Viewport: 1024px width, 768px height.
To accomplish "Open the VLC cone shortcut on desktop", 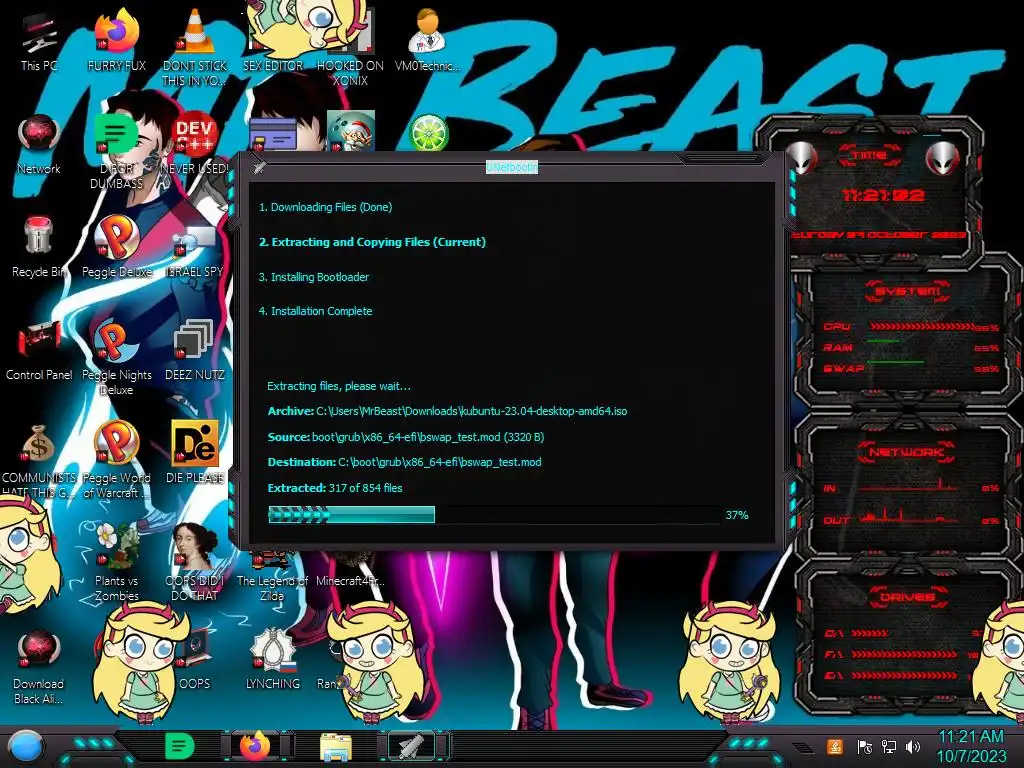I will point(195,46).
